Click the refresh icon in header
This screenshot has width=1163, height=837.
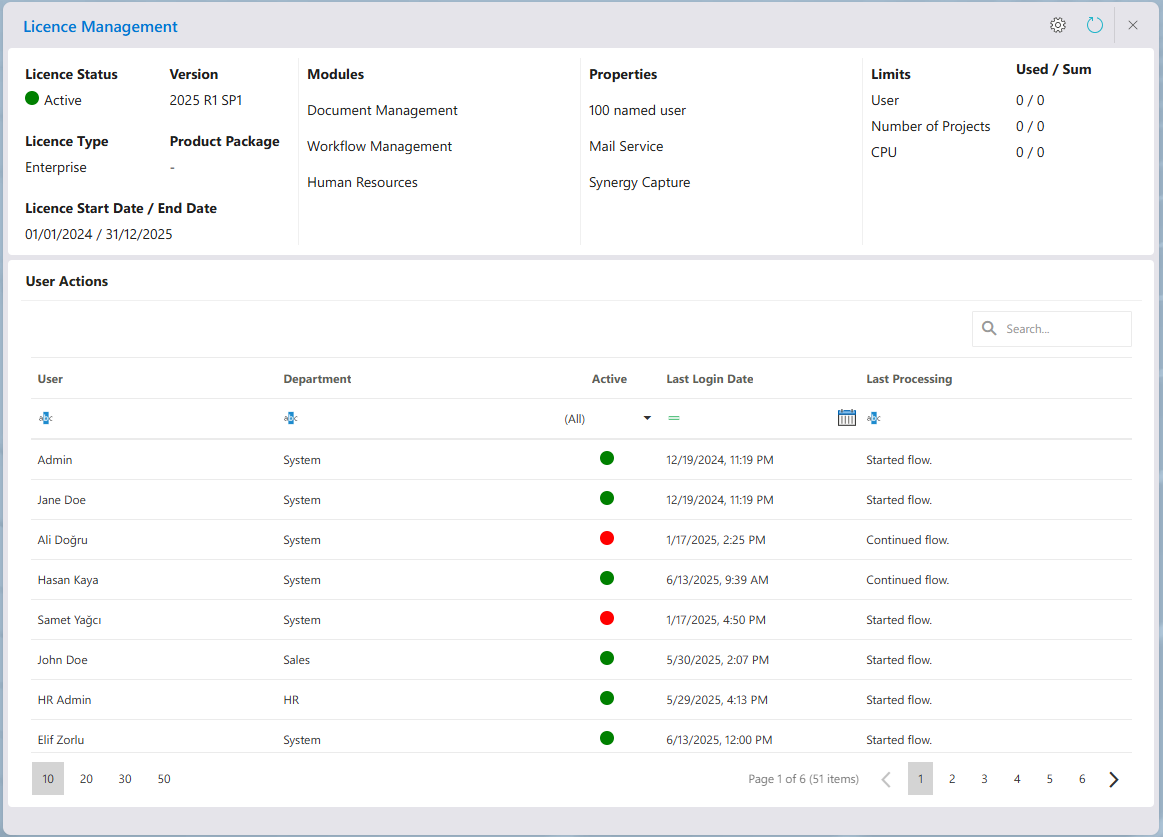1095,25
